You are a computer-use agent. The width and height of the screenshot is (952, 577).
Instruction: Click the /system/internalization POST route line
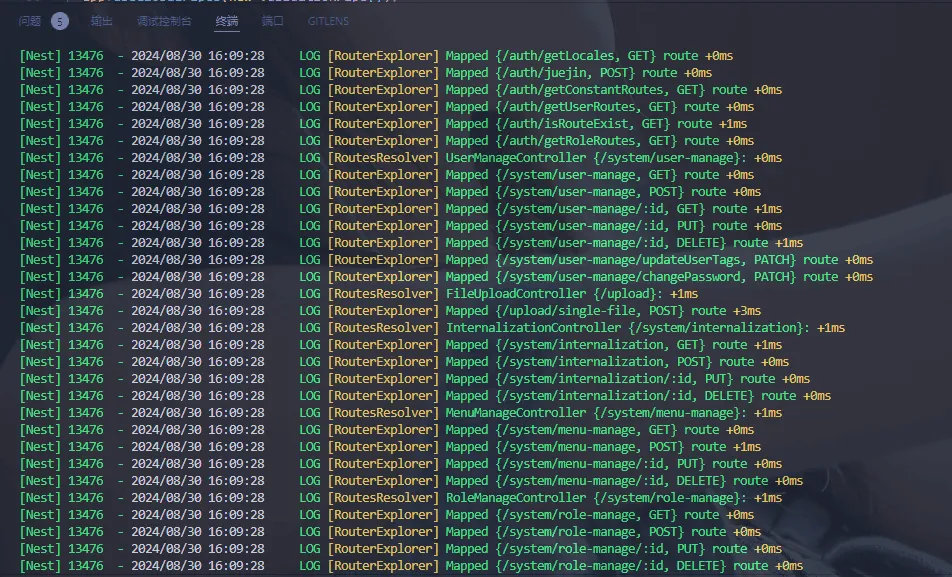[404, 362]
